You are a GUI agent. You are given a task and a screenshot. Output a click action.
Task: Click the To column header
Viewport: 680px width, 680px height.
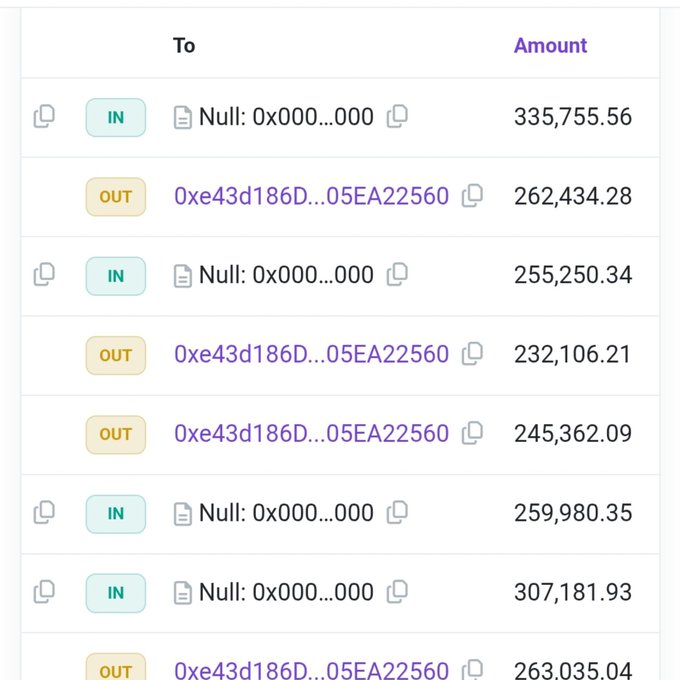(x=184, y=46)
